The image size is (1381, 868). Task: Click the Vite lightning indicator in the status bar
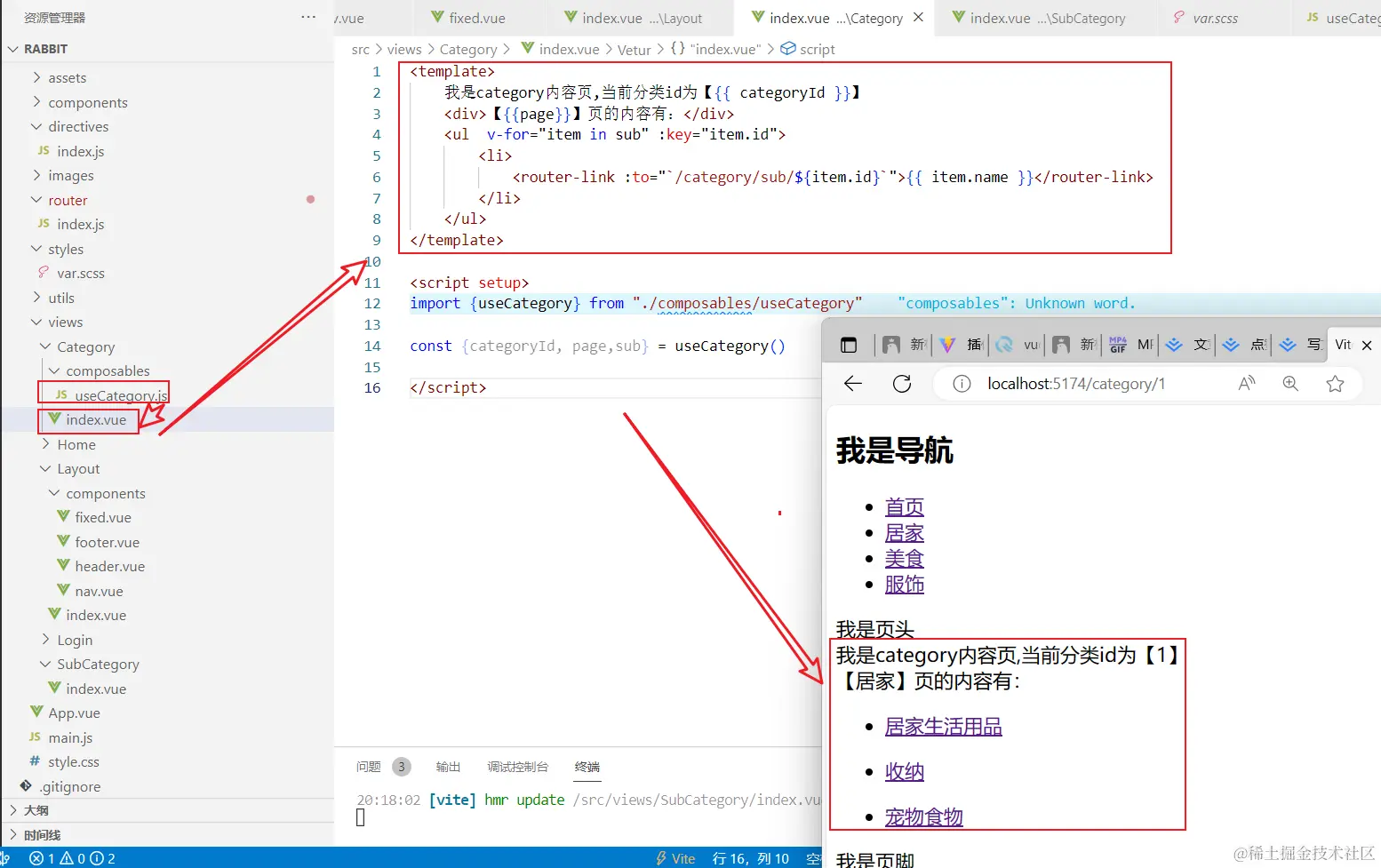[675, 858]
